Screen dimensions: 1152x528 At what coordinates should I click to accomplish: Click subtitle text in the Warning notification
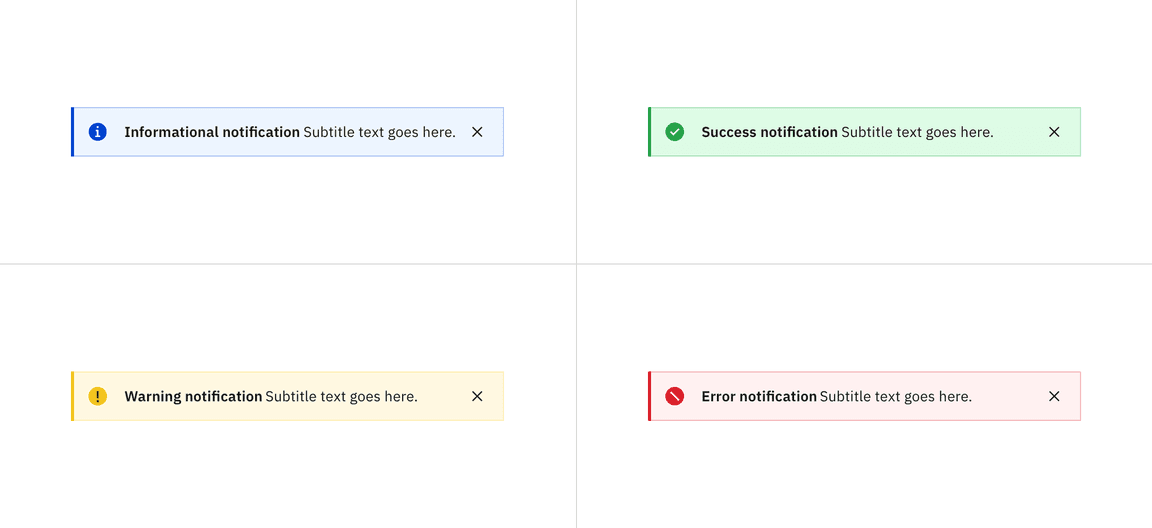[x=341, y=396]
